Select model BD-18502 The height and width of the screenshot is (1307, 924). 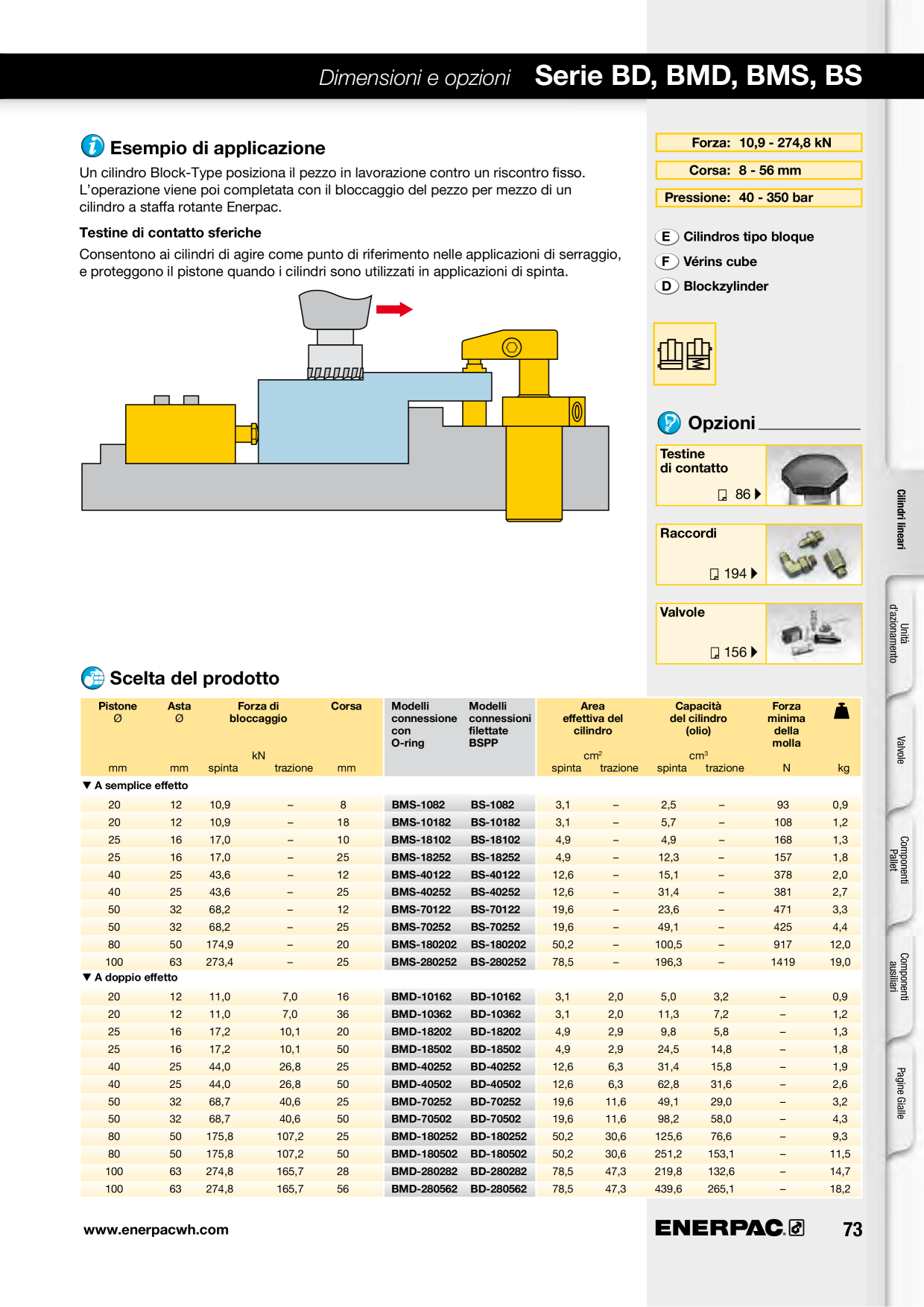tap(496, 1049)
